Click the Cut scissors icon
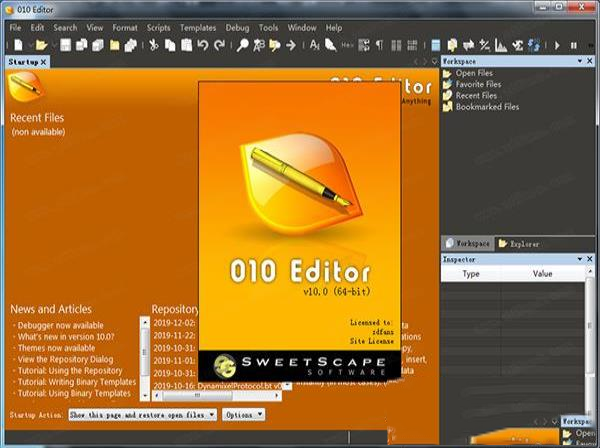The image size is (600, 448). click(154, 45)
